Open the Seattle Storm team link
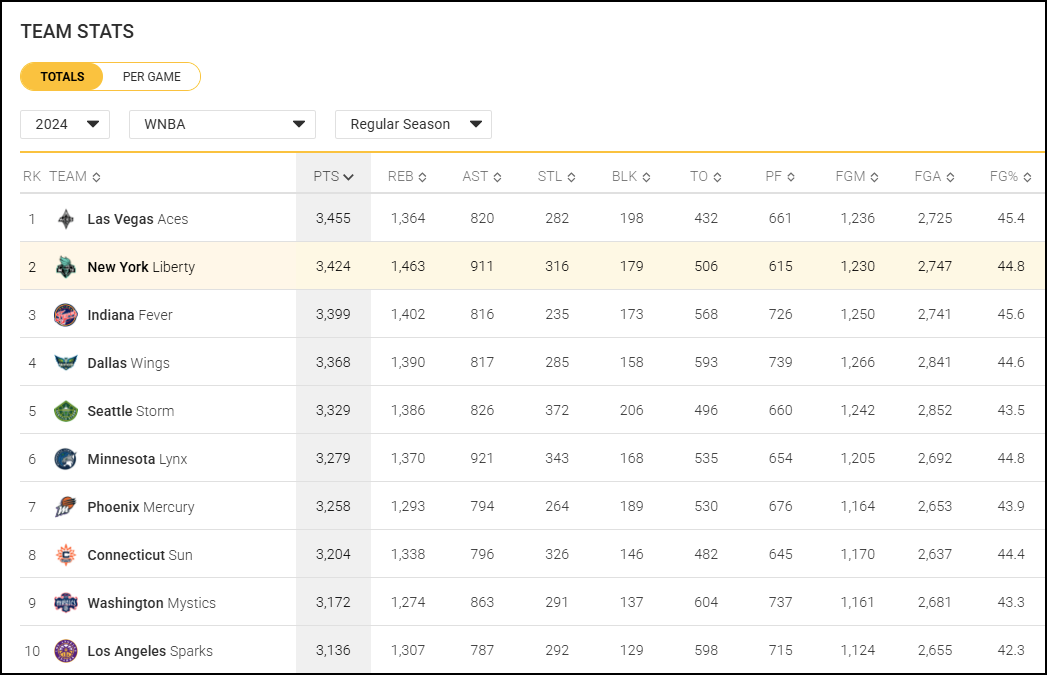The image size is (1047, 675). tap(130, 411)
